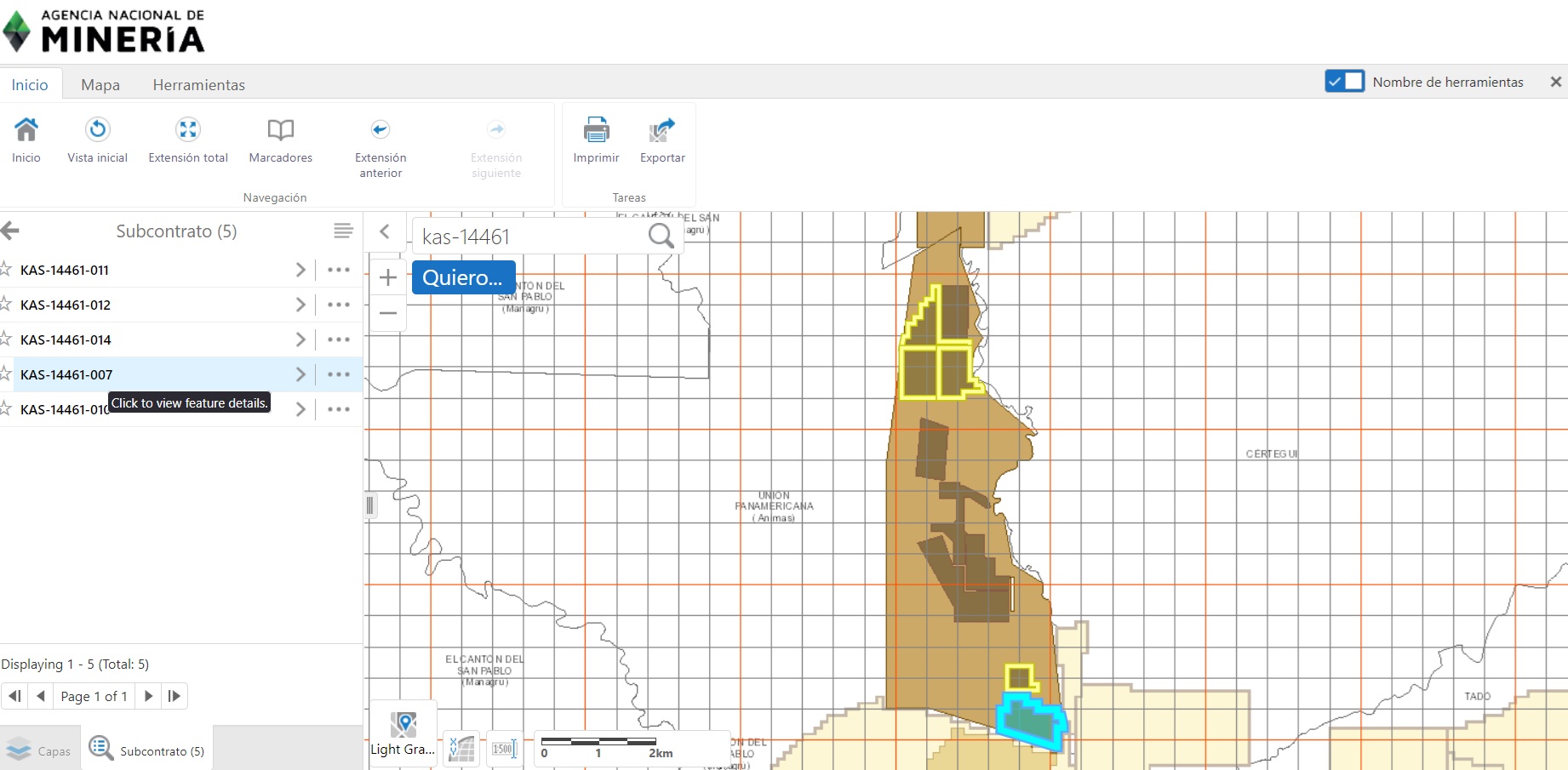Viewport: 1568px width, 770px height.
Task: Click the Inicio home icon
Action: coord(26,130)
